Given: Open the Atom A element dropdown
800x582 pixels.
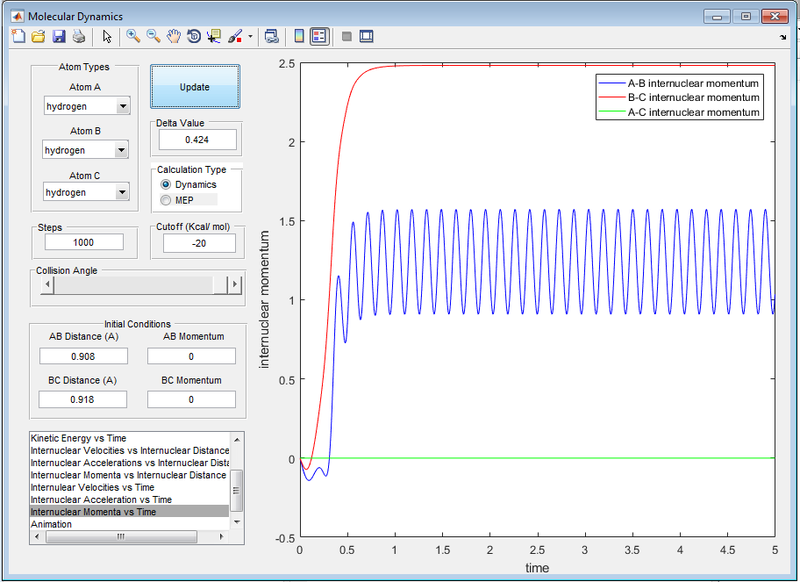Looking at the screenshot, I should point(86,106).
